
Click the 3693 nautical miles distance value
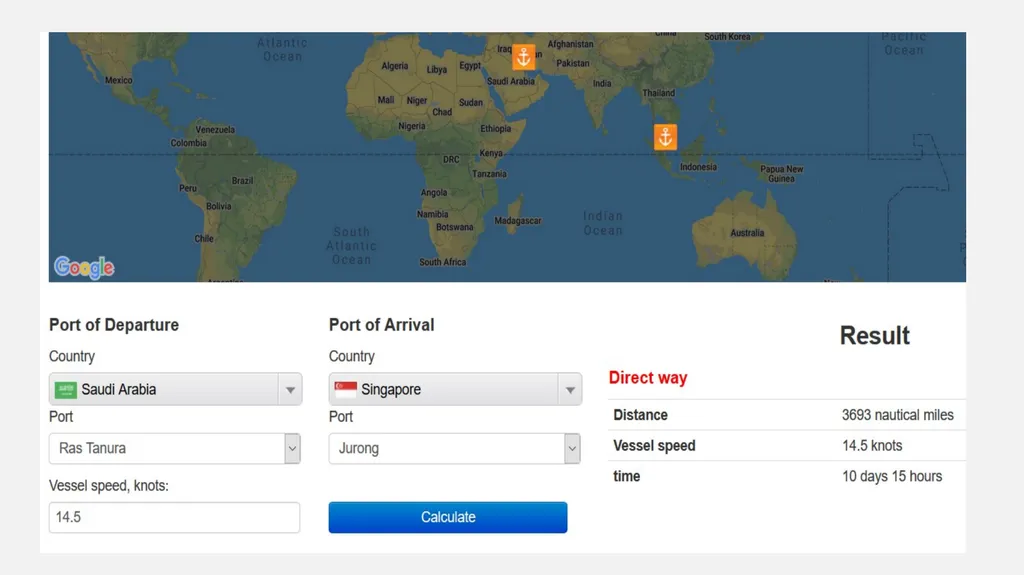click(x=897, y=415)
